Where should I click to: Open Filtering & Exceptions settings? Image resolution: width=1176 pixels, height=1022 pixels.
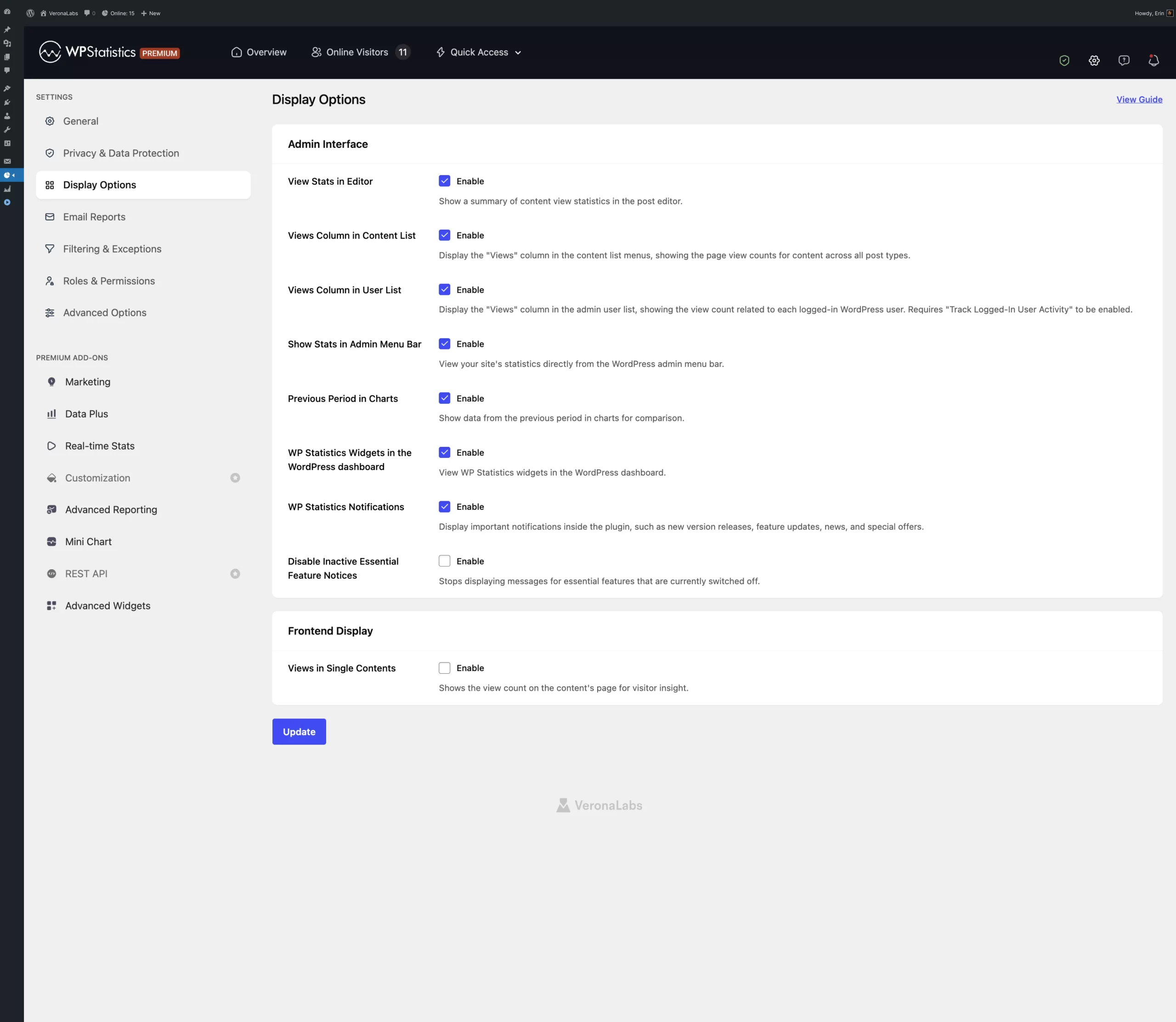tap(143, 248)
